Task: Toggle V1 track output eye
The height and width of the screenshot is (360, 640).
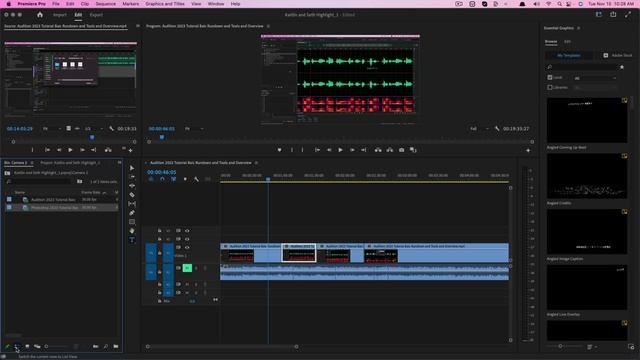Action: coord(187,247)
